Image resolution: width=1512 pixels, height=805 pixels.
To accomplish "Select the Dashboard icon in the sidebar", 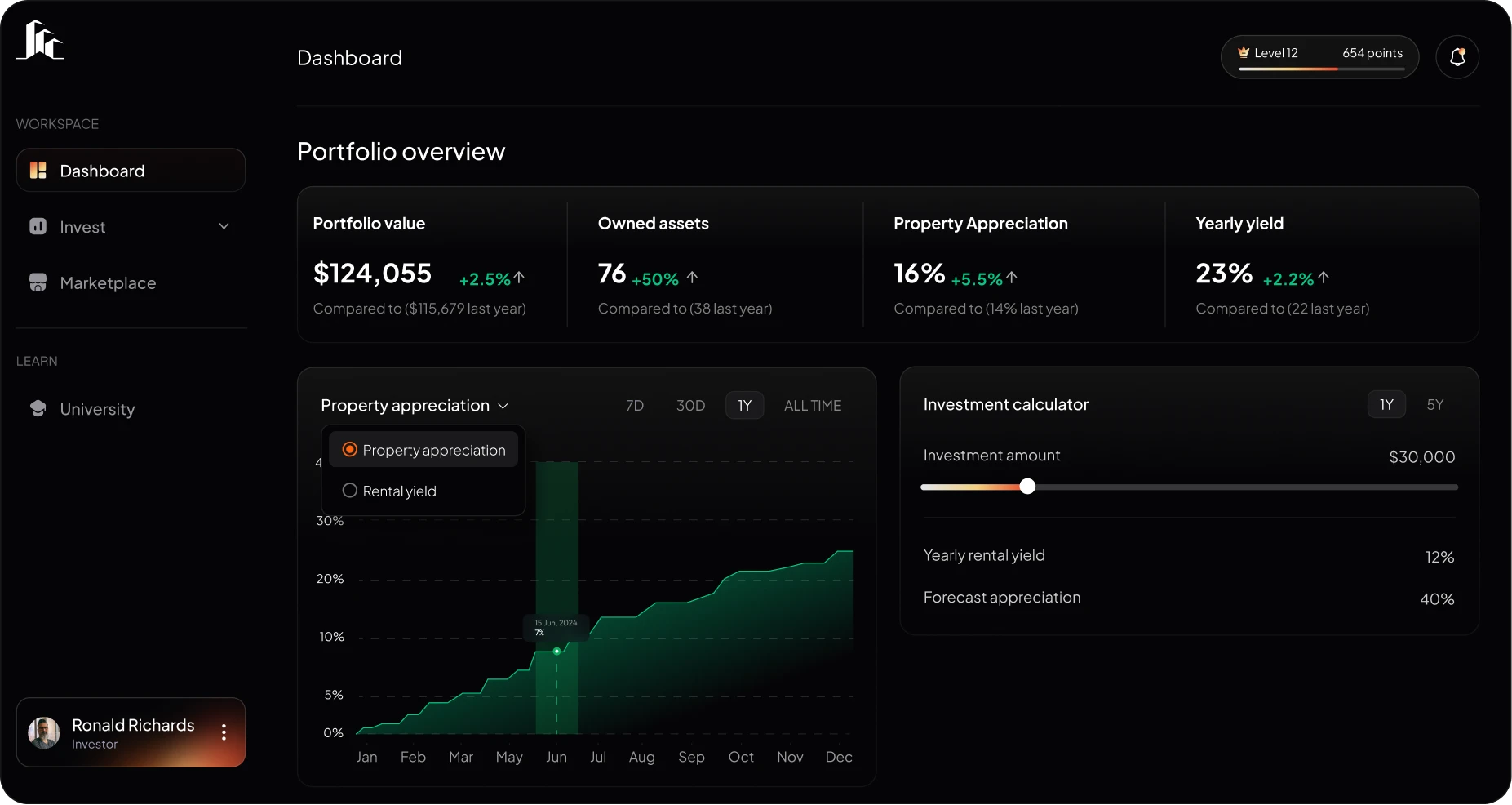I will pos(38,170).
